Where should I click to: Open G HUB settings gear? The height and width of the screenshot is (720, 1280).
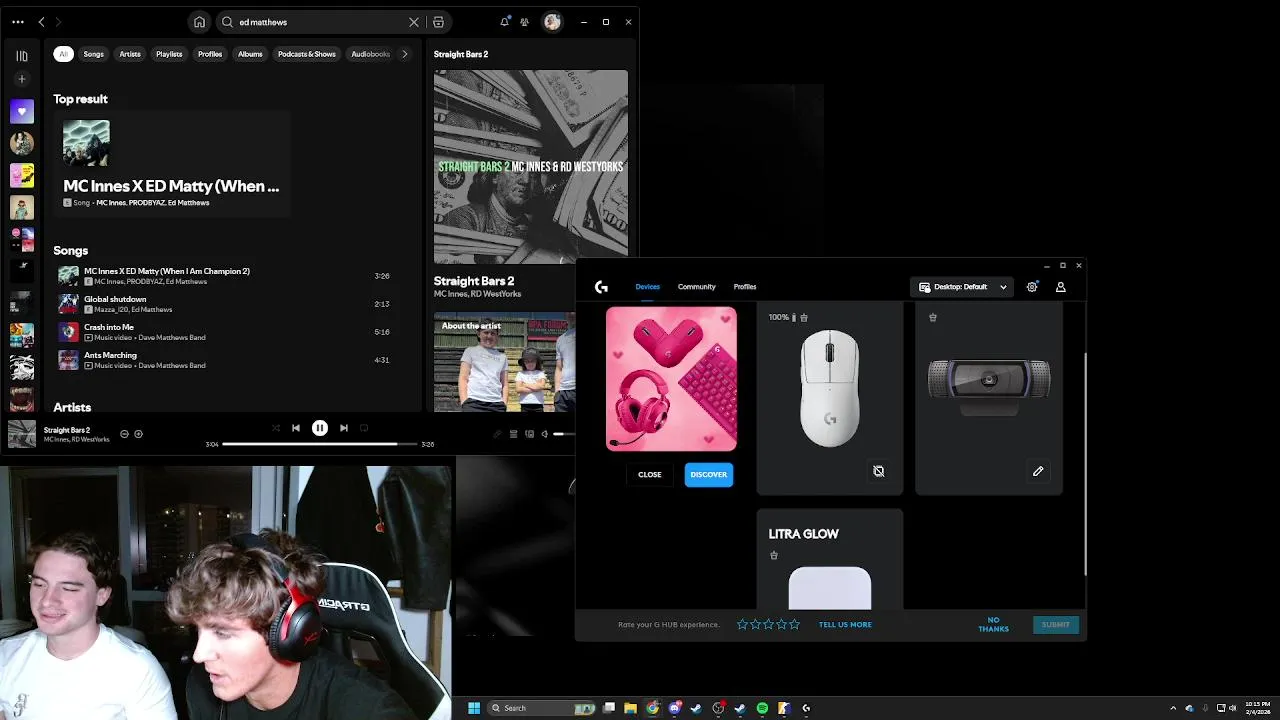pos(1032,287)
